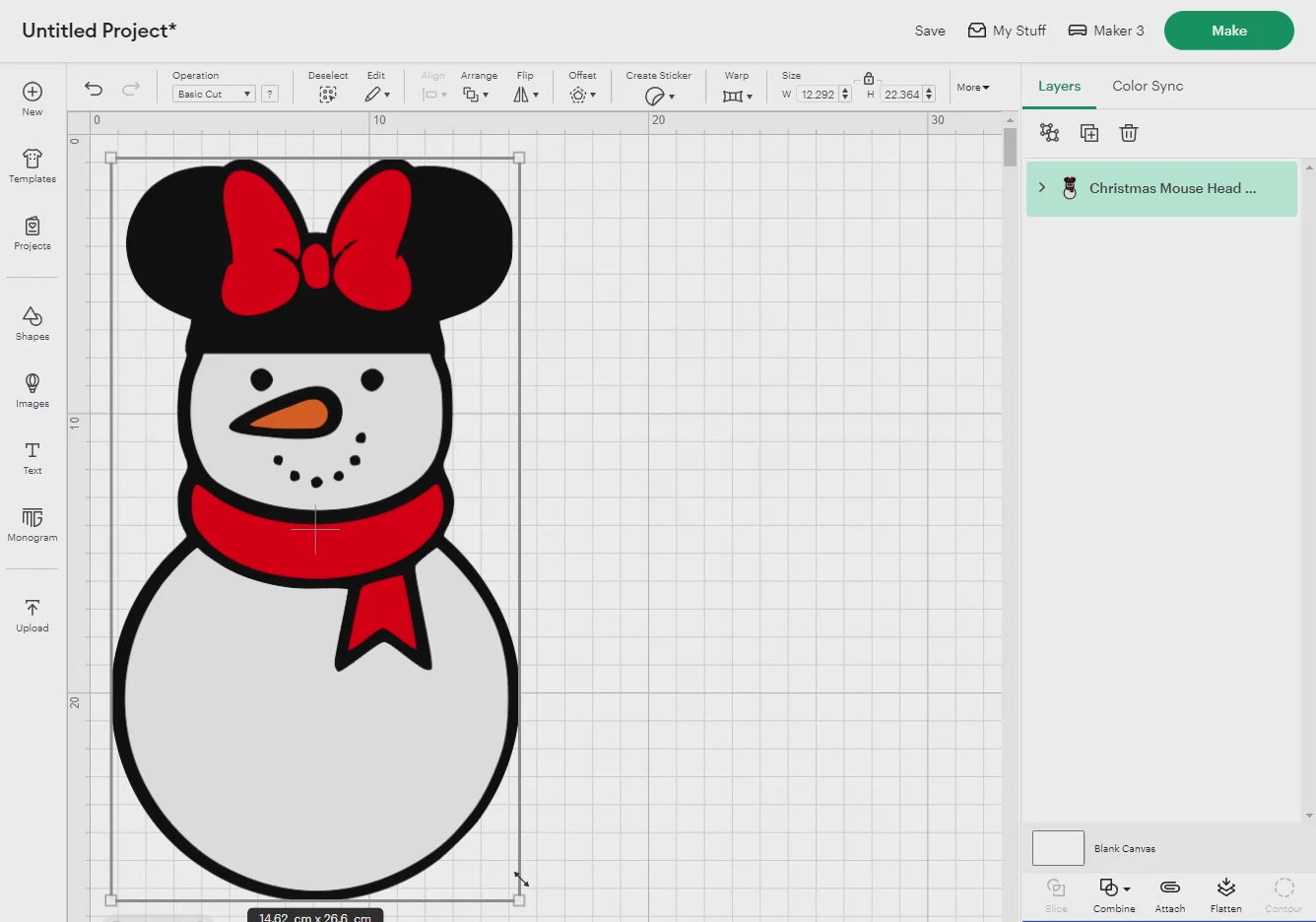Select the Maker 3 machine
Image resolution: width=1316 pixels, height=922 pixels.
click(x=1106, y=31)
